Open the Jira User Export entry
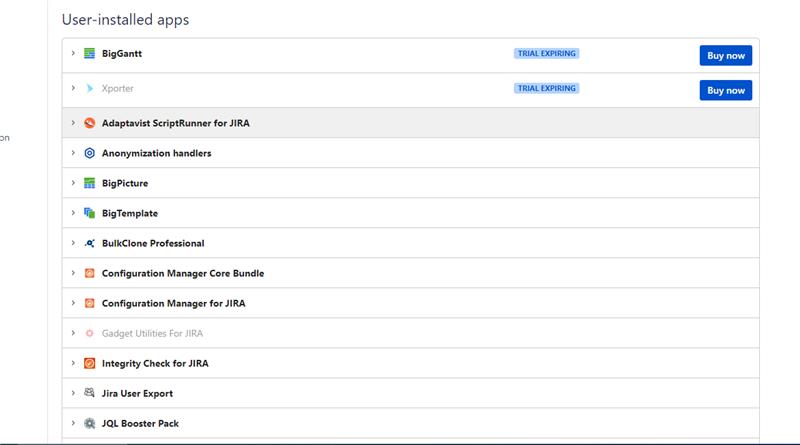 click(x=137, y=393)
